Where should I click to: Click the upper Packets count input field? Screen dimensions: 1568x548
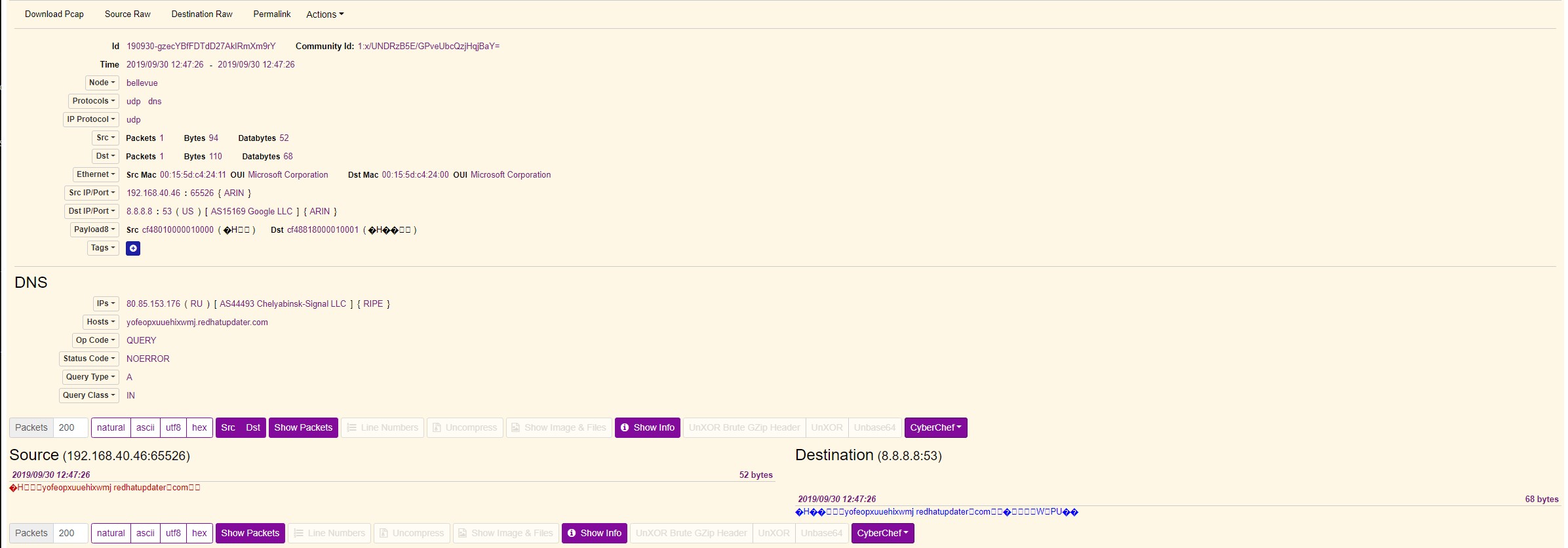71,427
